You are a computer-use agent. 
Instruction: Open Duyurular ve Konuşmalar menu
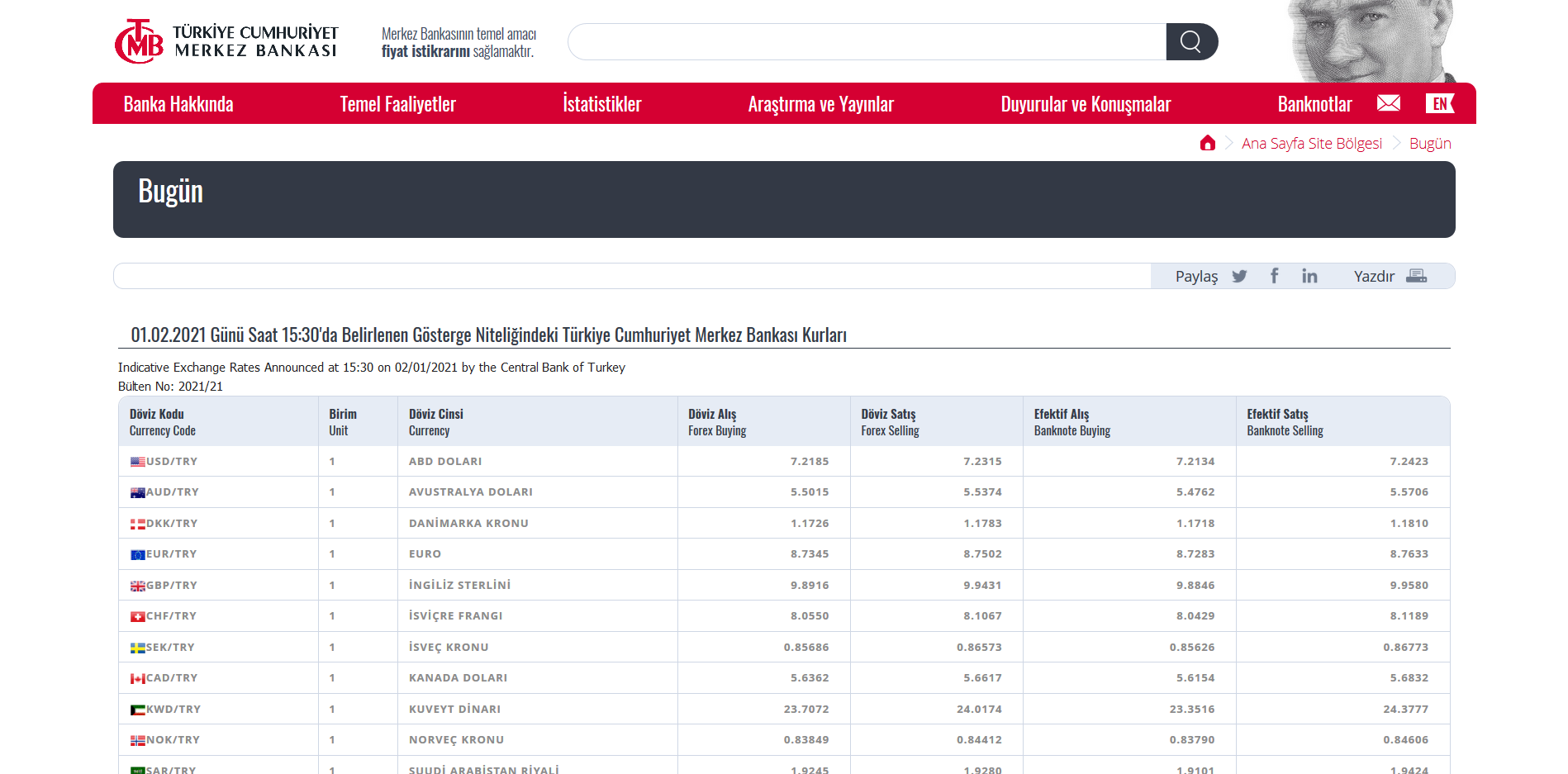[x=1086, y=104]
